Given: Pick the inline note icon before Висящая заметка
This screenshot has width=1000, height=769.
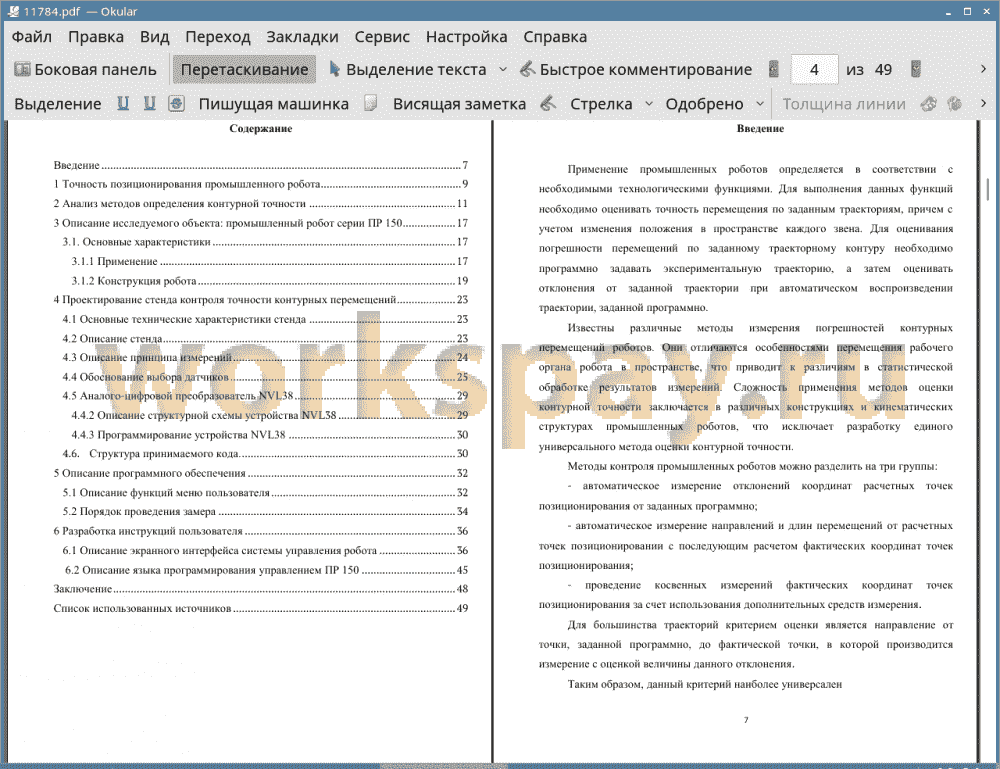Looking at the screenshot, I should [371, 103].
